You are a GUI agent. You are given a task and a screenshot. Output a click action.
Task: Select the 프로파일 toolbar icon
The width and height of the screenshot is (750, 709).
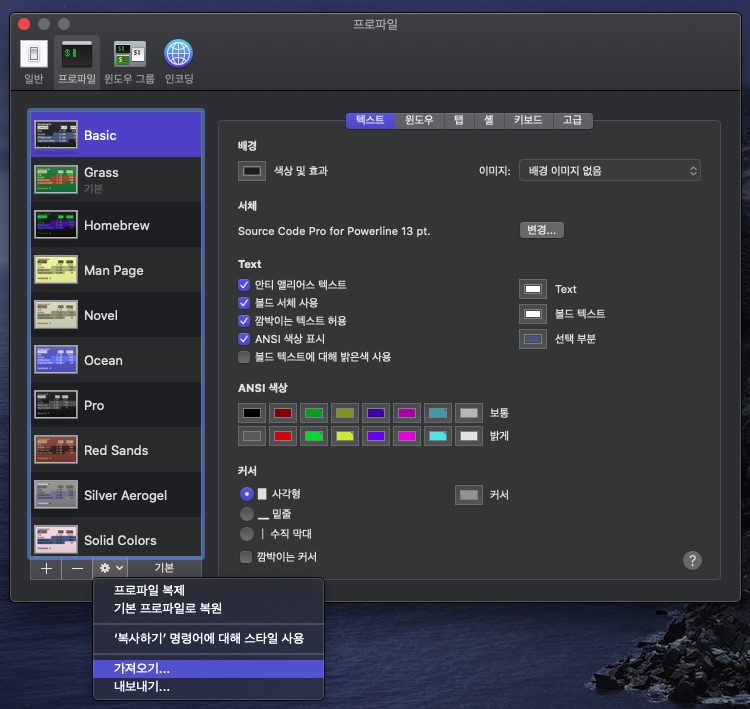point(77,62)
